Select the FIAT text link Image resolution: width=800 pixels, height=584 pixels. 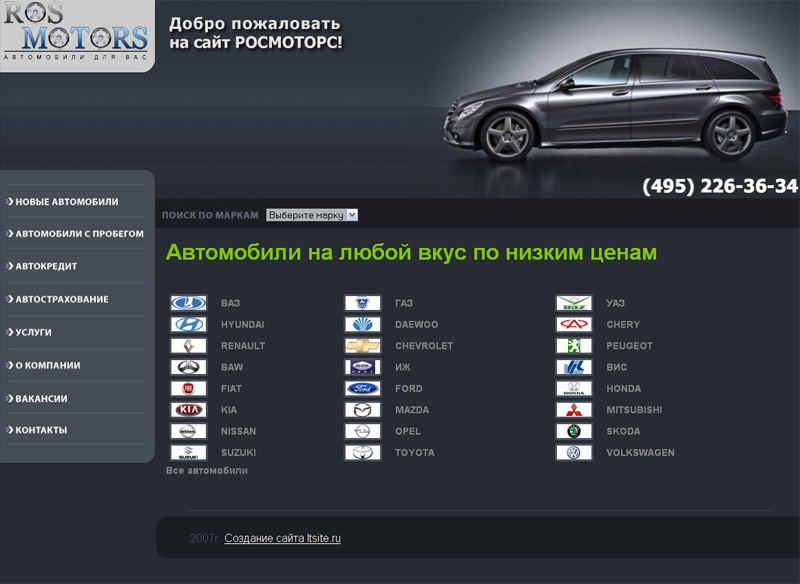[231, 389]
